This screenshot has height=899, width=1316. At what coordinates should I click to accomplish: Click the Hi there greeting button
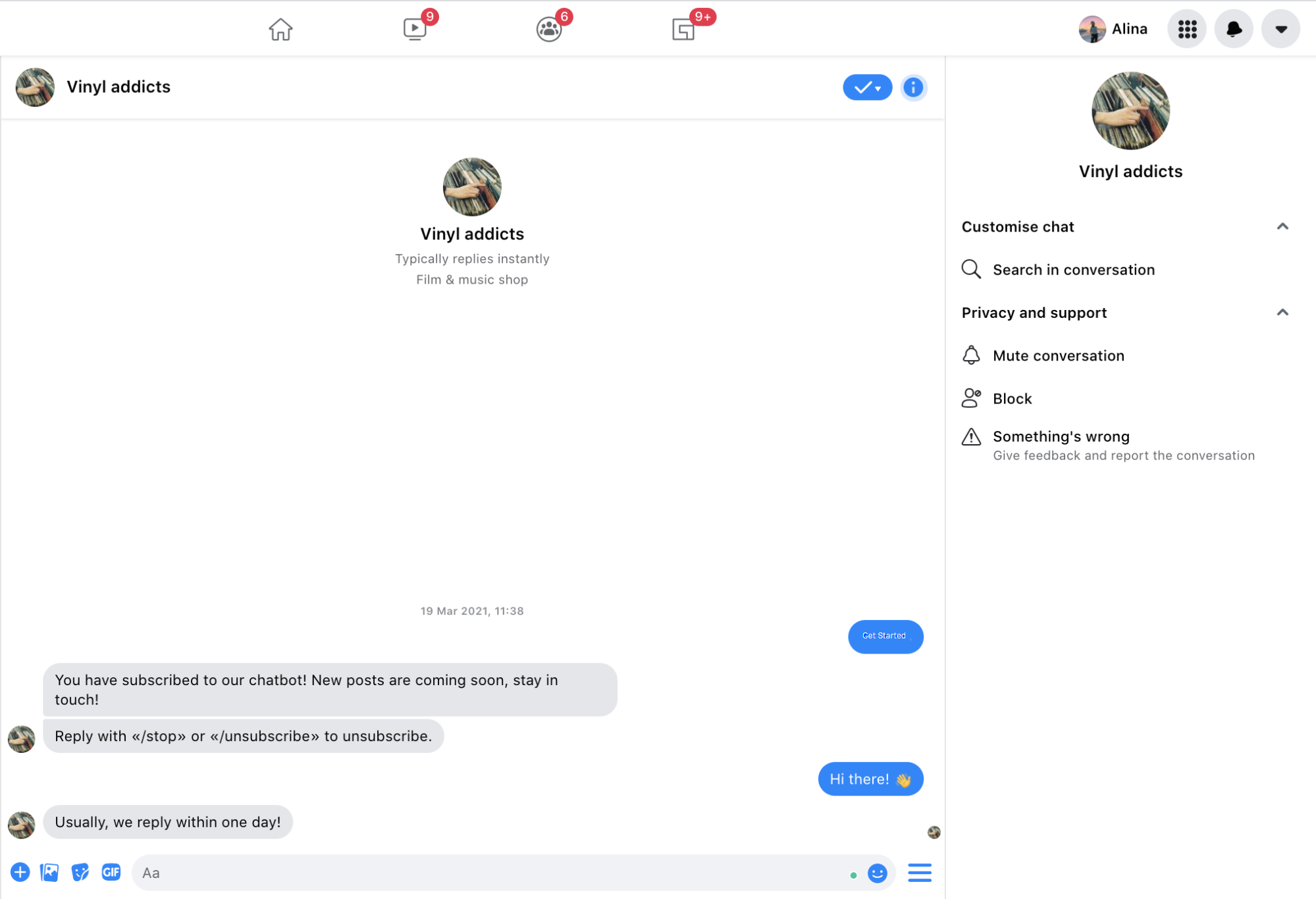tap(870, 778)
